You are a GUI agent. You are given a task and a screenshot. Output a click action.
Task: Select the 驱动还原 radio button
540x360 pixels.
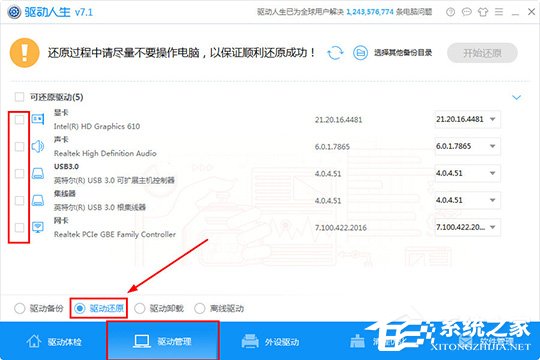point(80,308)
